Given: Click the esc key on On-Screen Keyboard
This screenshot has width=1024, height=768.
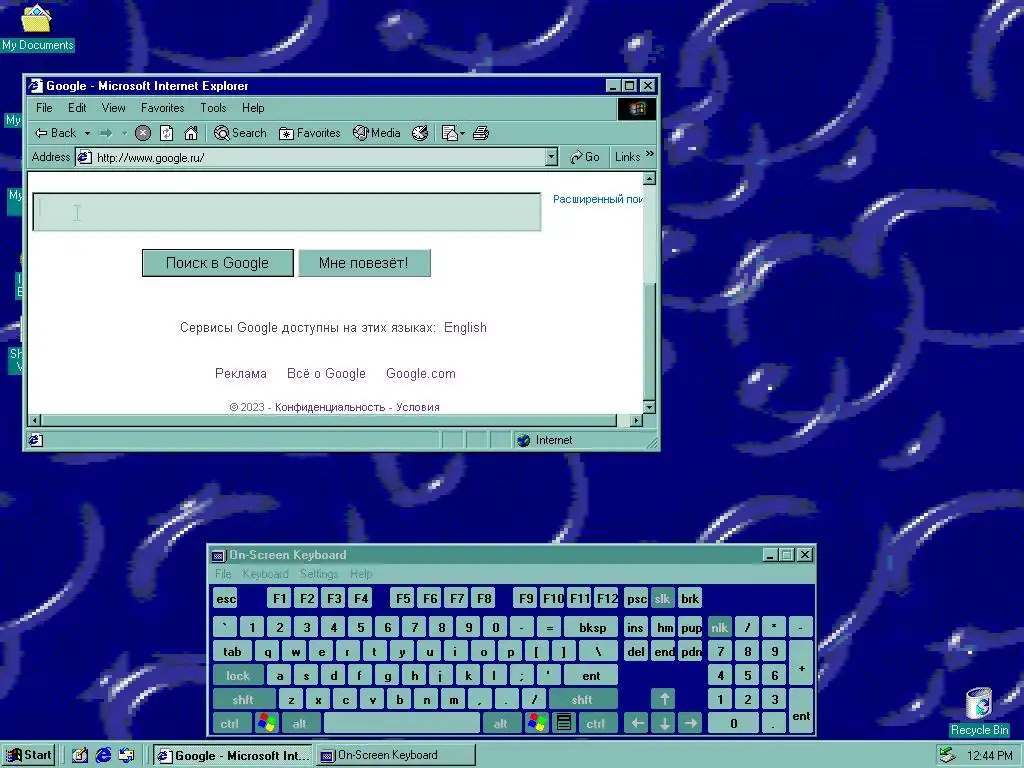Looking at the screenshot, I should coord(226,598).
